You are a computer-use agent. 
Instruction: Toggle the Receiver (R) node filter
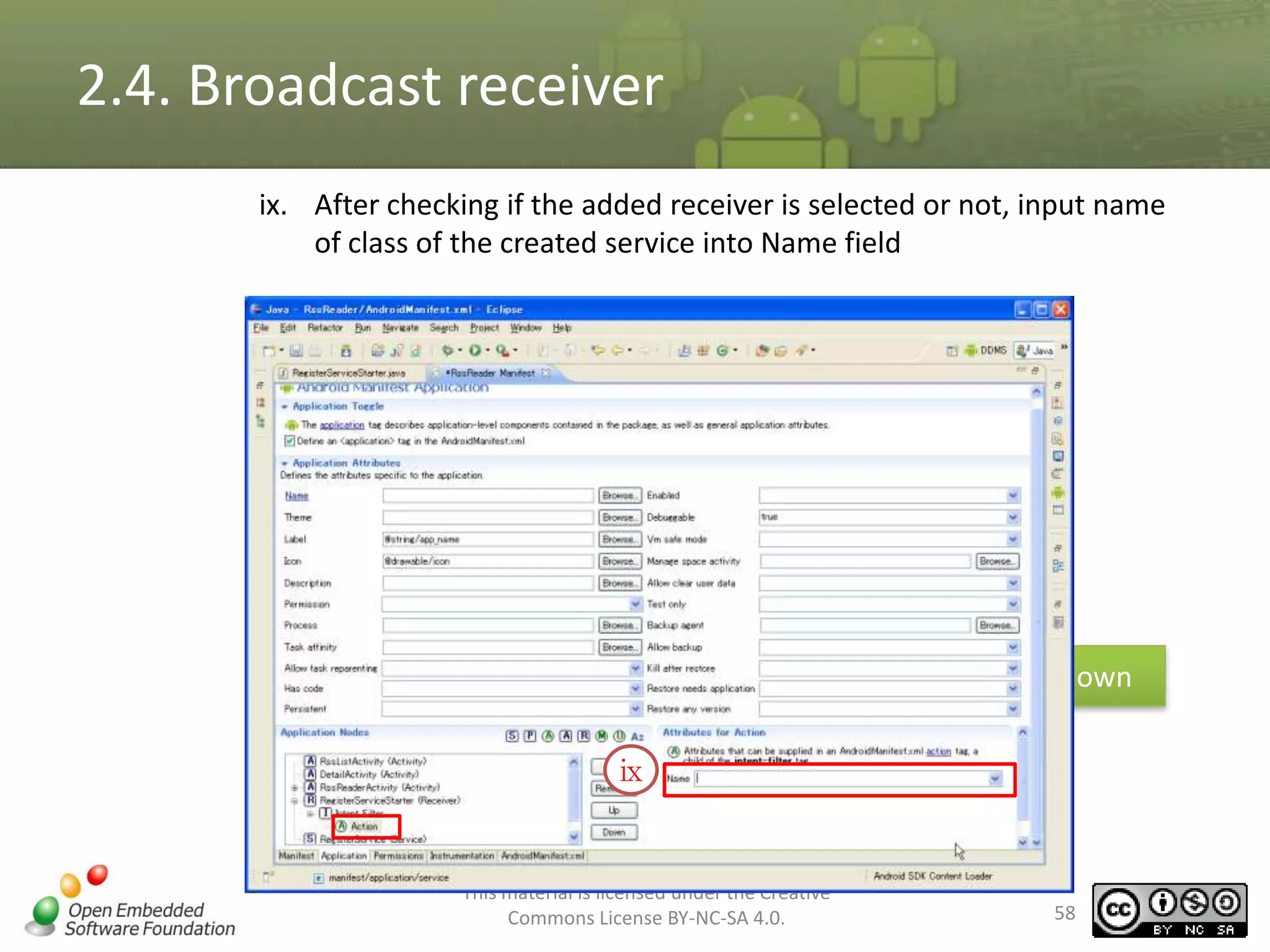(584, 736)
